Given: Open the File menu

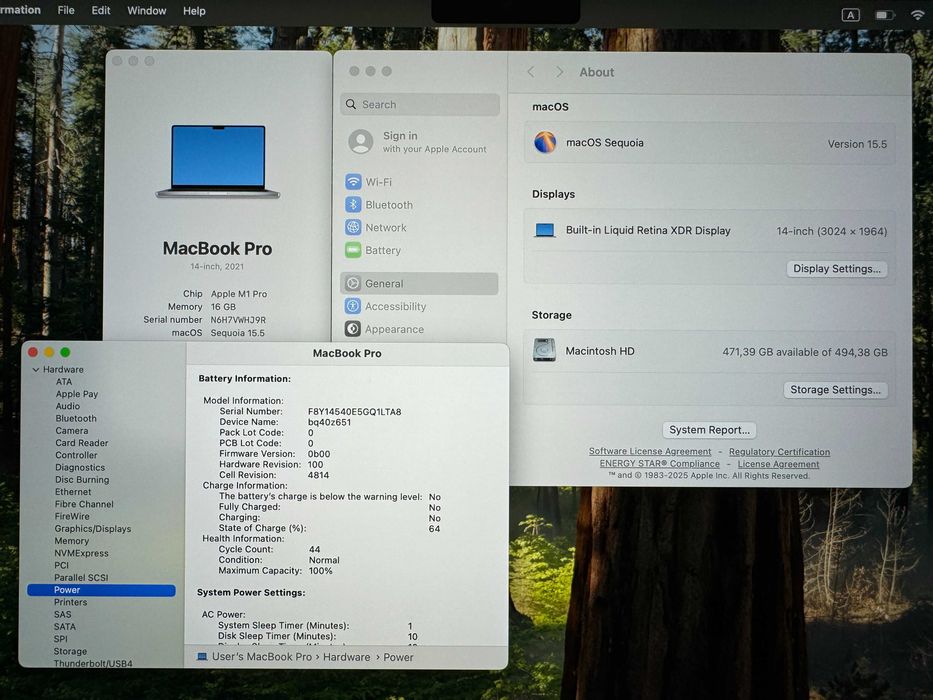Looking at the screenshot, I should click(66, 10).
